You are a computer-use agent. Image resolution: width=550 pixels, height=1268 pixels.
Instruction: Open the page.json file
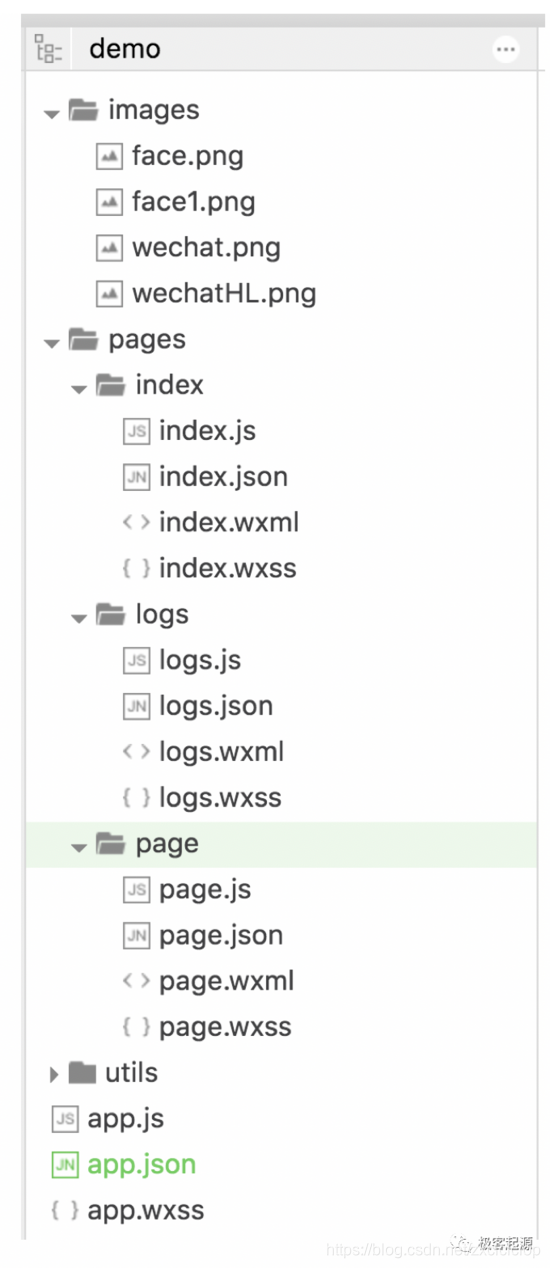click(221, 936)
